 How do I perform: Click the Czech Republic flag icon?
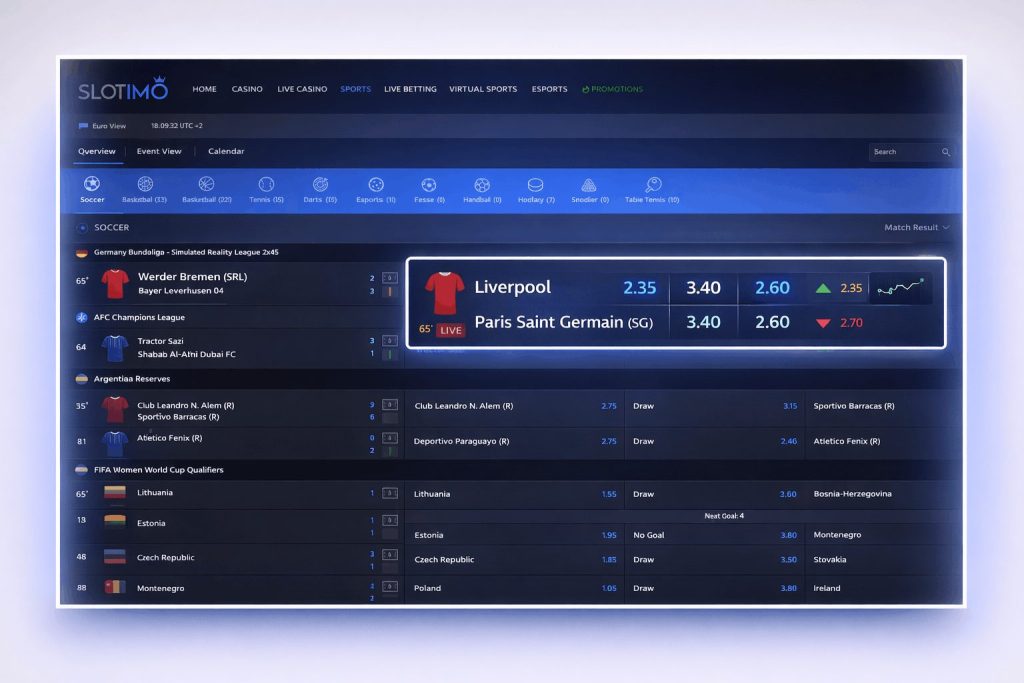(x=115, y=556)
